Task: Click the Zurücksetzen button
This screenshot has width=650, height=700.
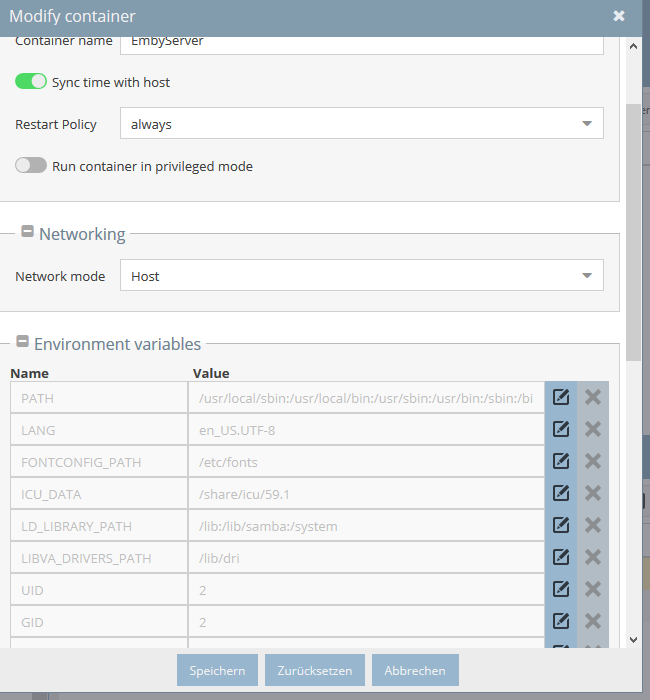Action: tap(315, 670)
